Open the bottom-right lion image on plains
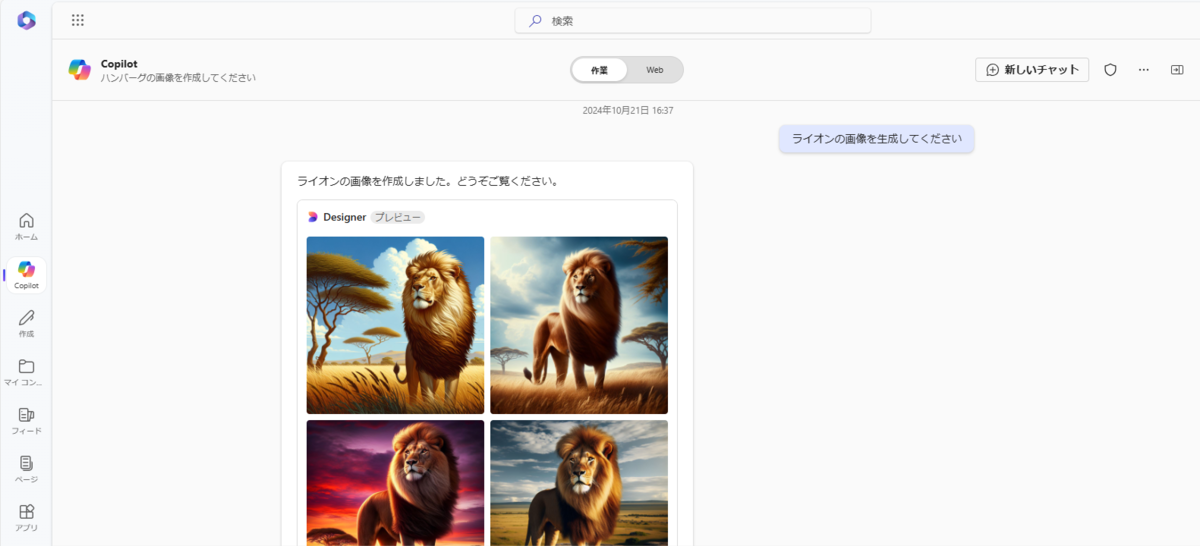This screenshot has width=1200, height=546. point(579,483)
